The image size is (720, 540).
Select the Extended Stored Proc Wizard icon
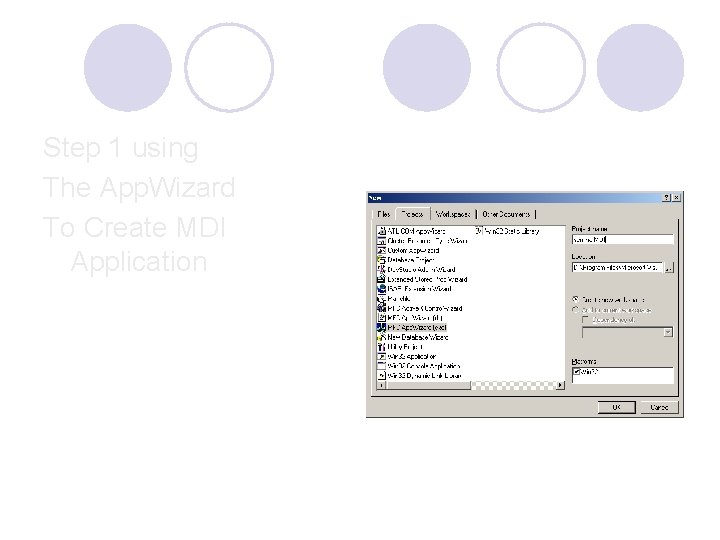381,279
